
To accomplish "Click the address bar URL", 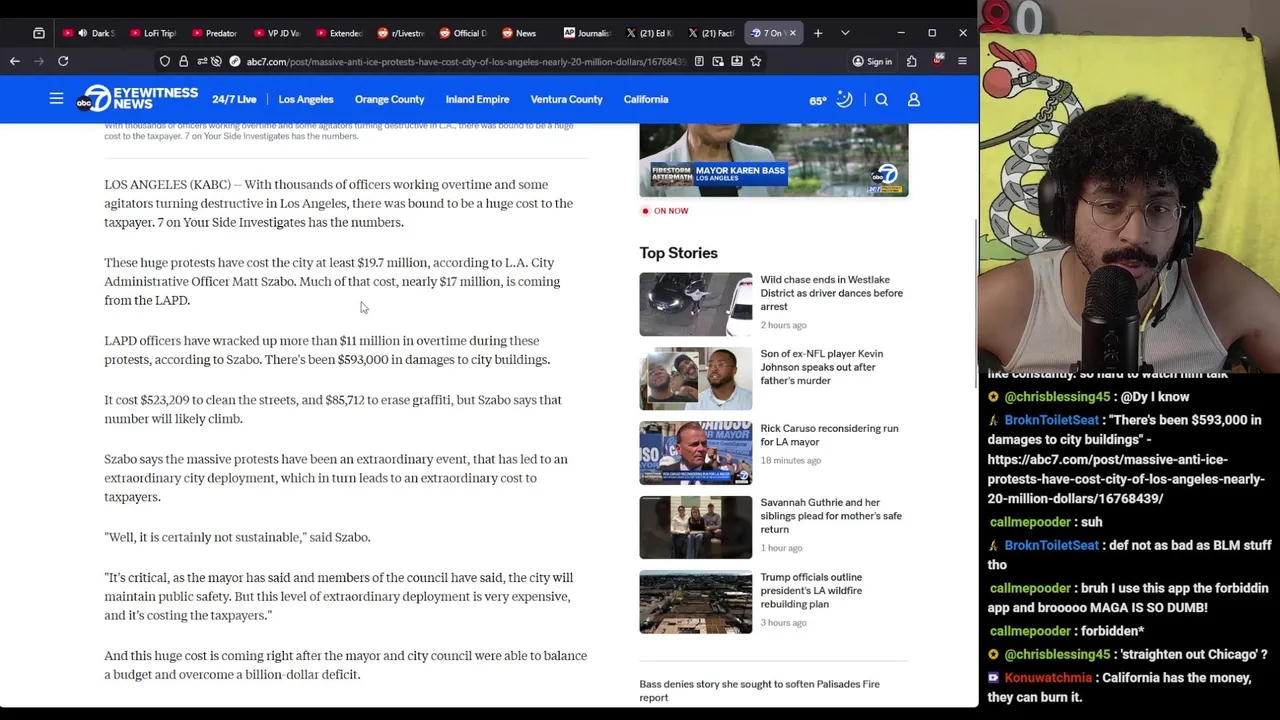I will coord(465,61).
